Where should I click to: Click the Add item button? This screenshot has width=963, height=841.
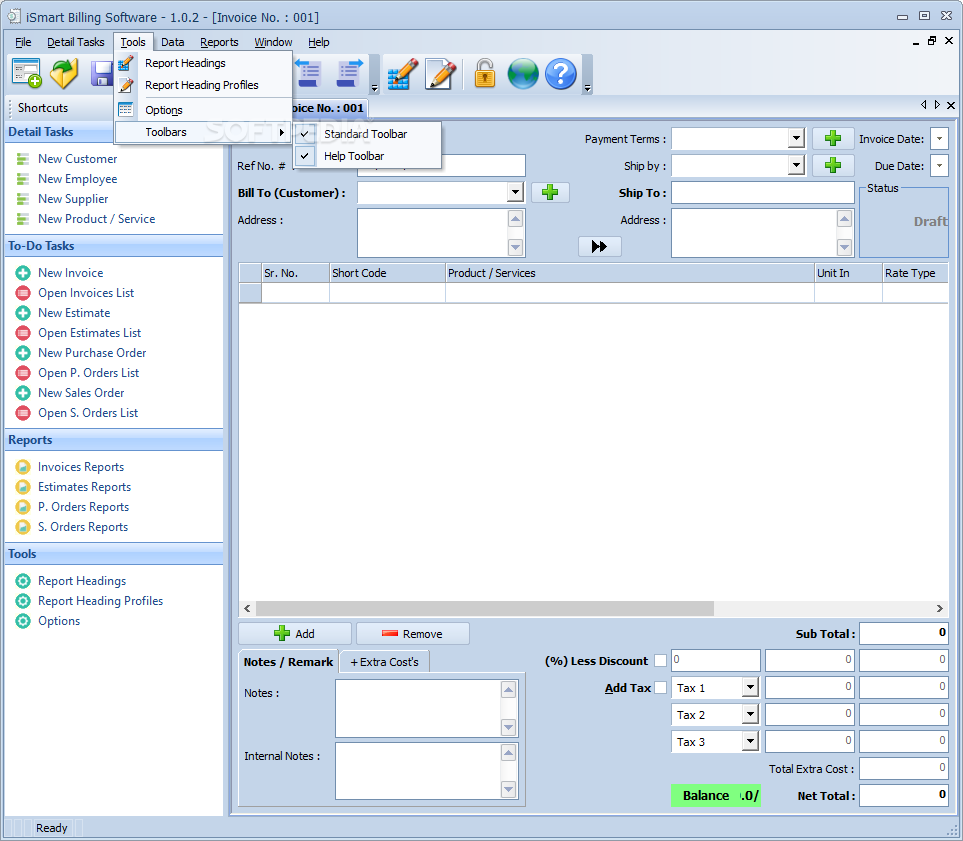pyautogui.click(x=295, y=633)
